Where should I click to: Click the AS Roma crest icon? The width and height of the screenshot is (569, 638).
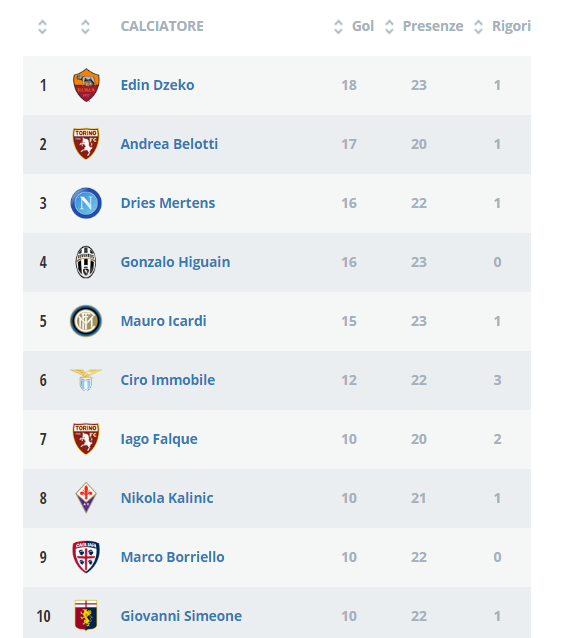tap(86, 85)
